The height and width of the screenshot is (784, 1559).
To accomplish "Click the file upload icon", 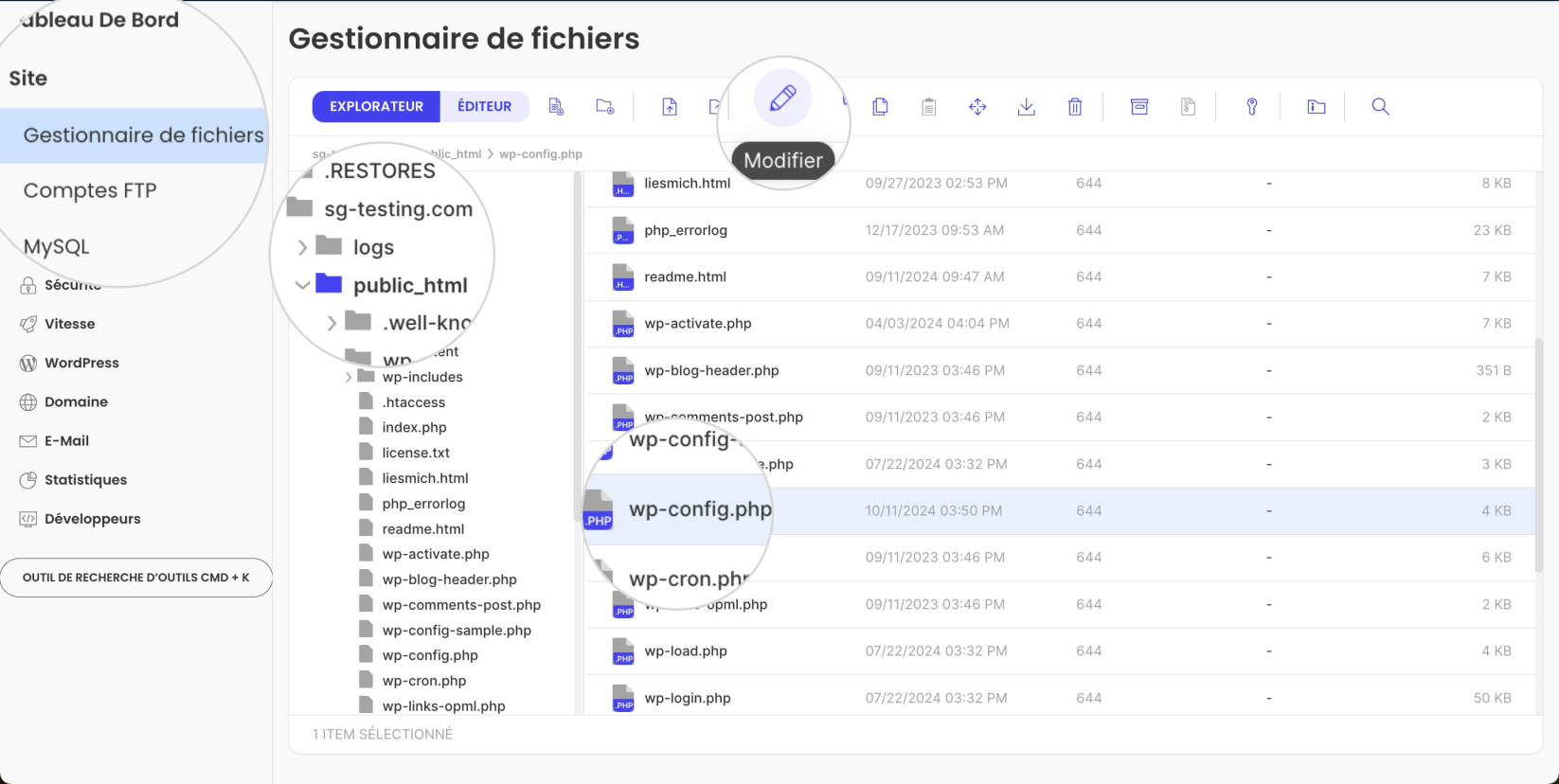I will tap(670, 107).
